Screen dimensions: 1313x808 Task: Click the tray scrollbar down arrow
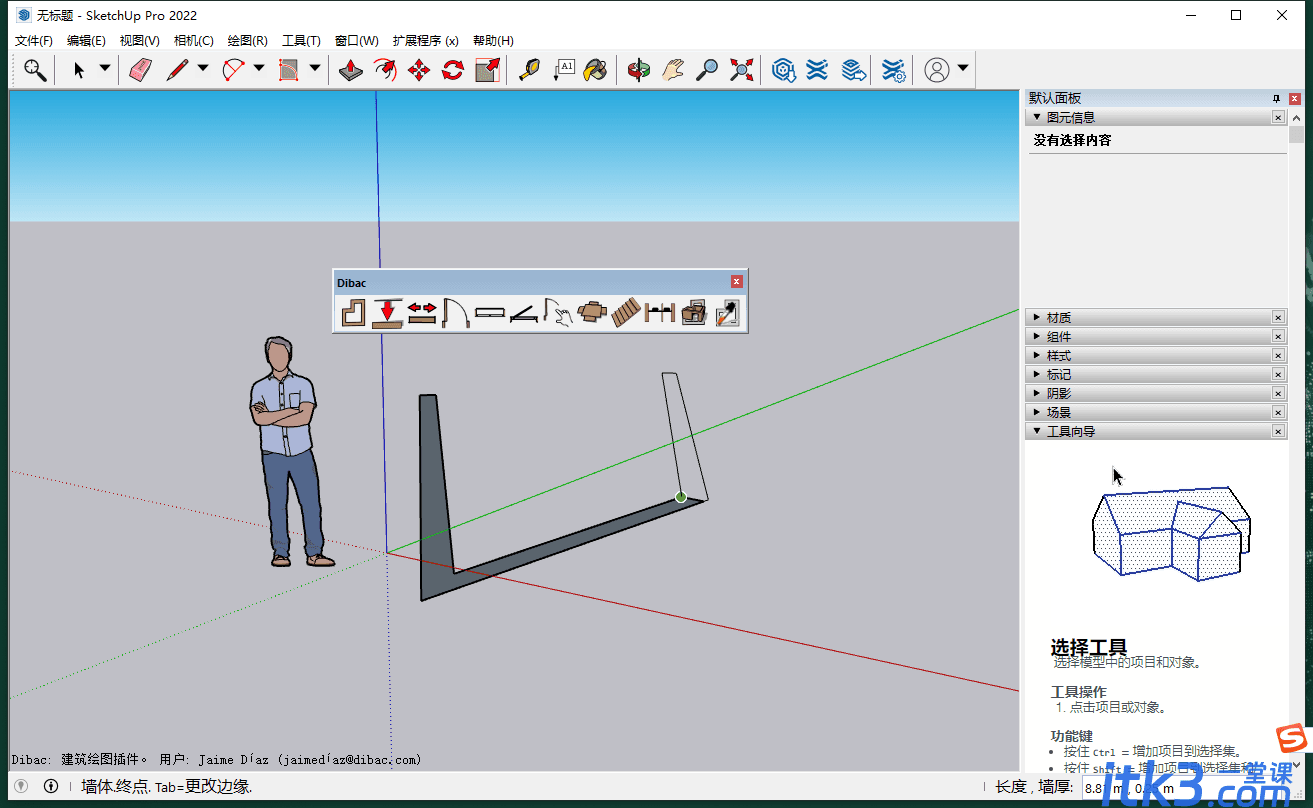tap(1297, 763)
